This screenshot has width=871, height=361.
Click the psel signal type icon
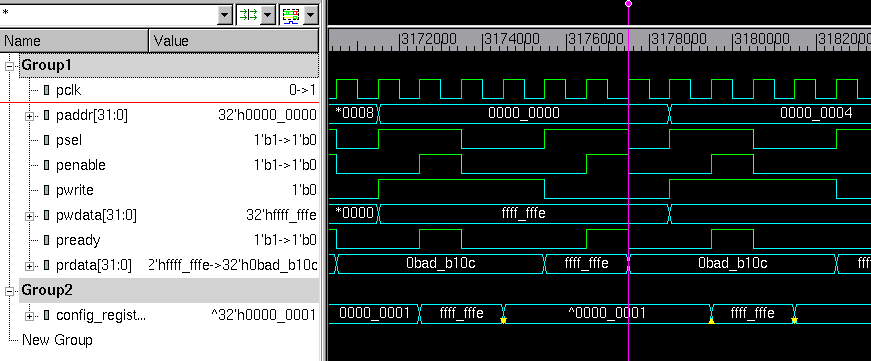pos(47,141)
